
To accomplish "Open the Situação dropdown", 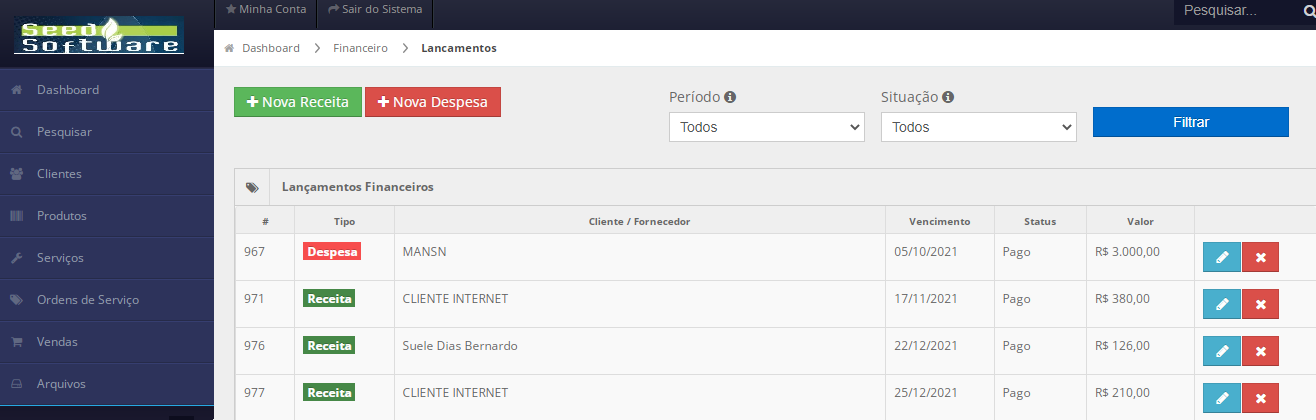I will point(978,127).
